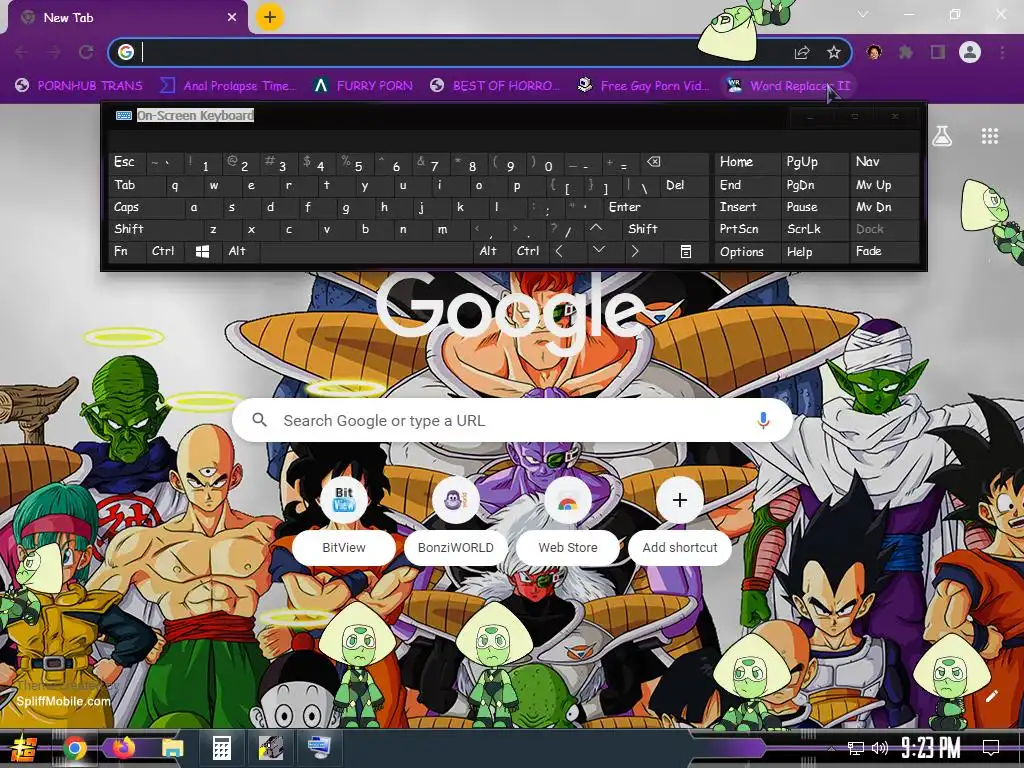Open the Web Store shortcut
Image resolution: width=1024 pixels, height=768 pixels.
click(568, 519)
